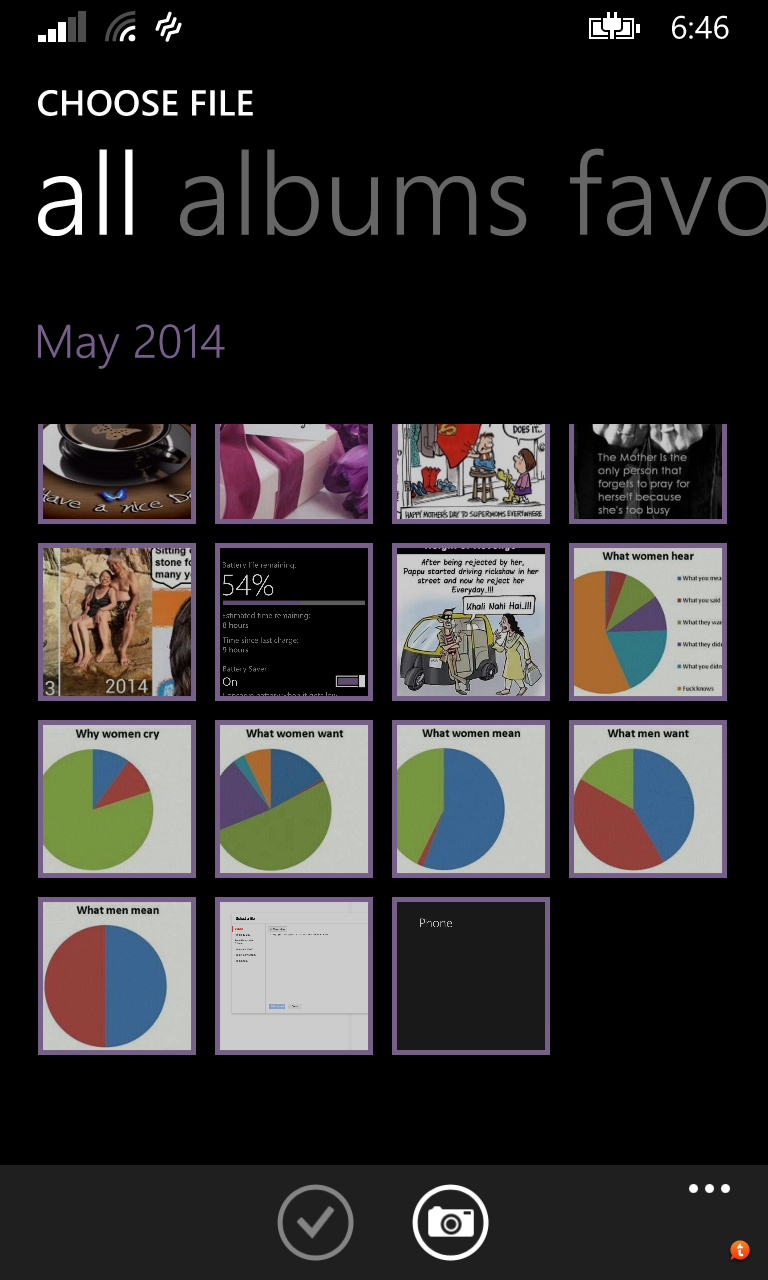Select the dark 'Phone' screenshot thumbnail
This screenshot has width=768, height=1280.
click(x=471, y=976)
